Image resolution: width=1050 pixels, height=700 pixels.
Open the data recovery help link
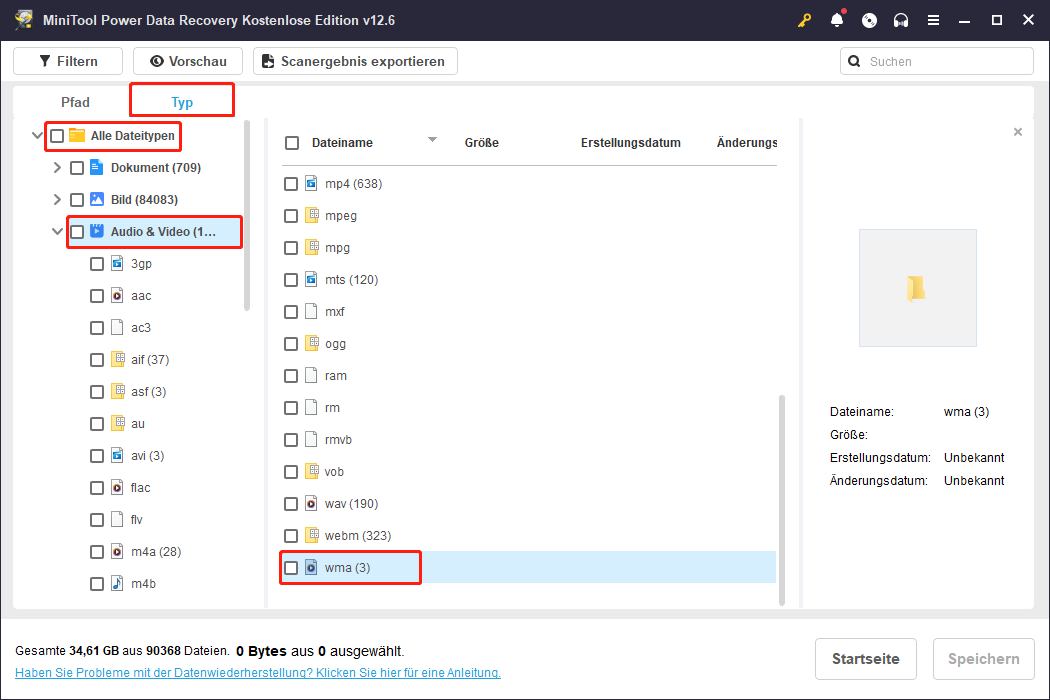[257, 673]
